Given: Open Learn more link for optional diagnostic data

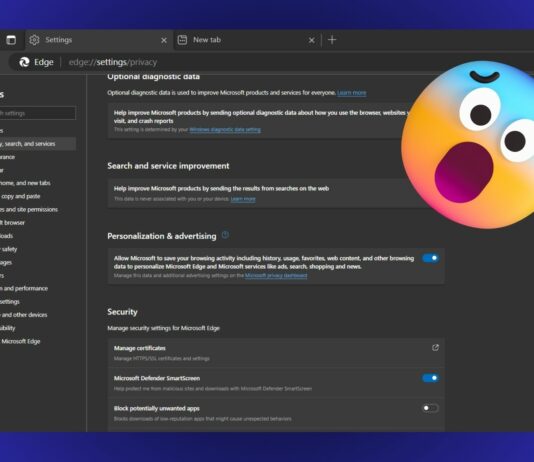Looking at the screenshot, I should [351, 93].
